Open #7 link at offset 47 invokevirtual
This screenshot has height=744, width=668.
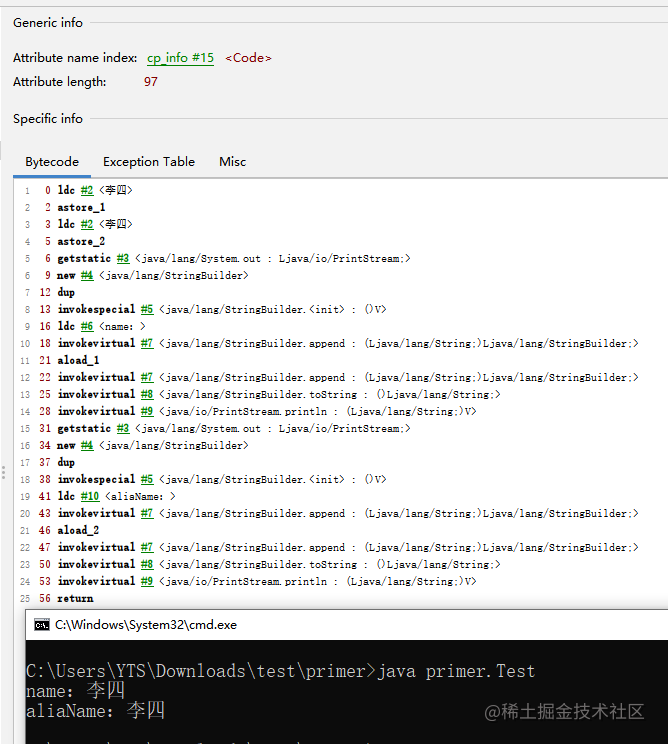pyautogui.click(x=147, y=548)
